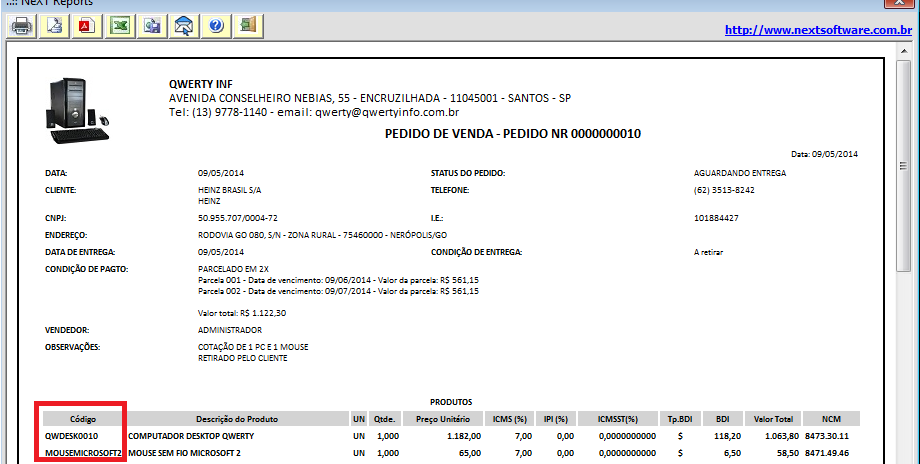920x464 pixels.
Task: Click 'Valor total: R$ 1.122,30'
Action: [x=242, y=313]
